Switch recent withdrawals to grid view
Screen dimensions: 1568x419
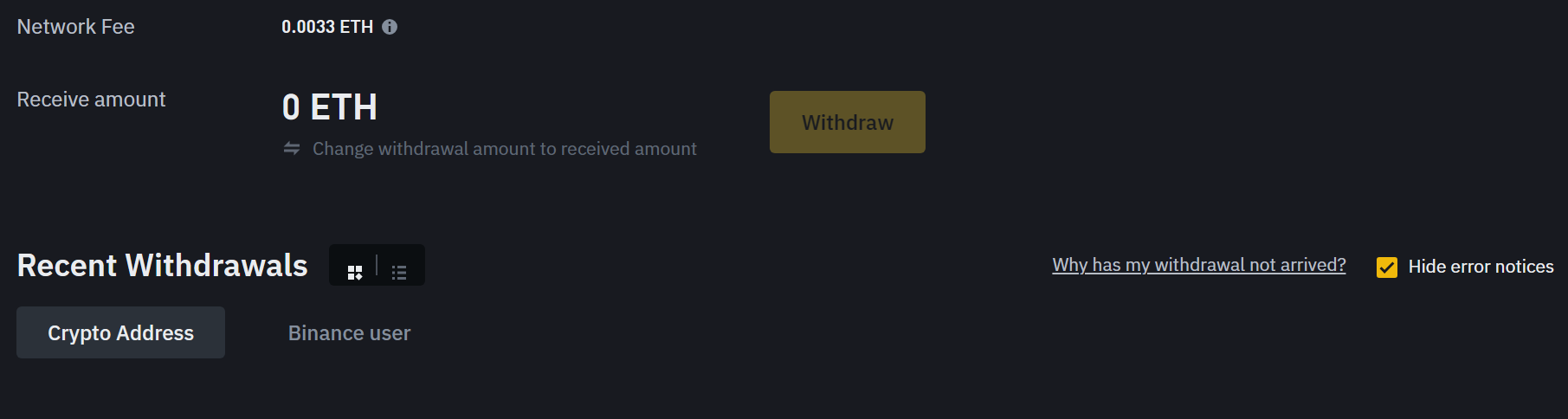tap(355, 273)
